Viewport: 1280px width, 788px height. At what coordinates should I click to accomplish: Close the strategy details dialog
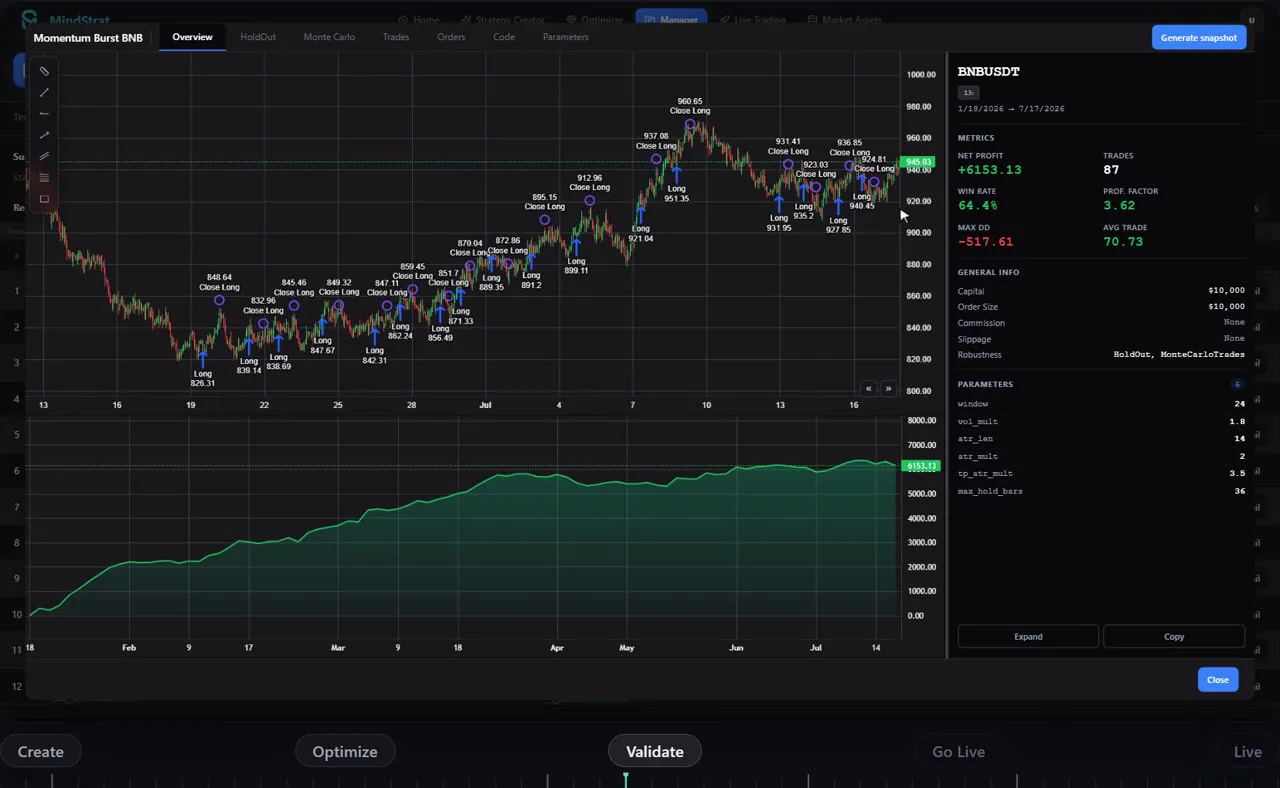pos(1218,679)
